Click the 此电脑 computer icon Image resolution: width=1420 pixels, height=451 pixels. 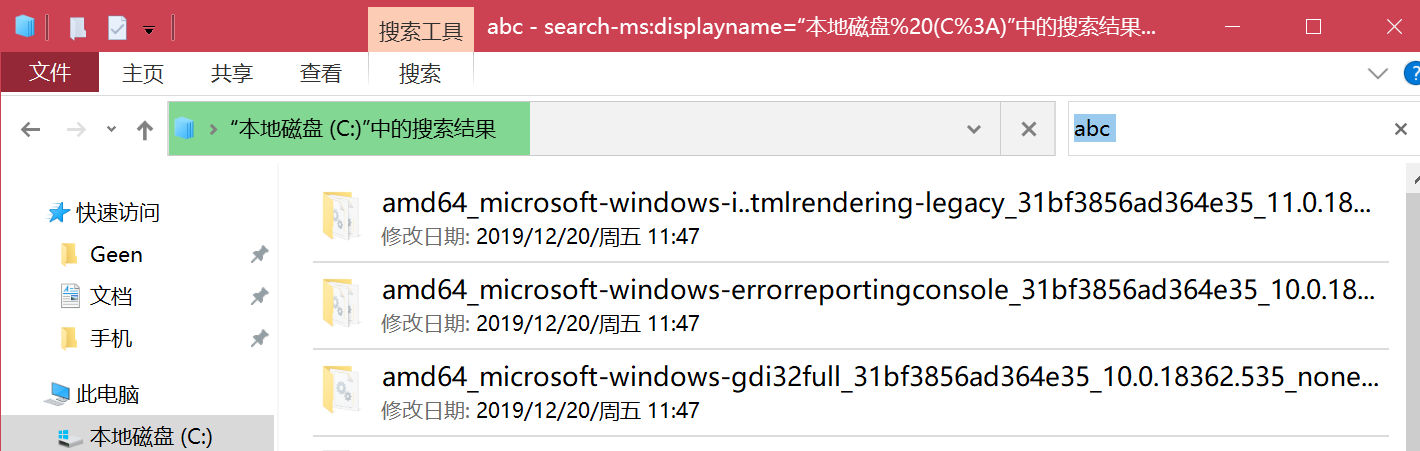[57, 395]
